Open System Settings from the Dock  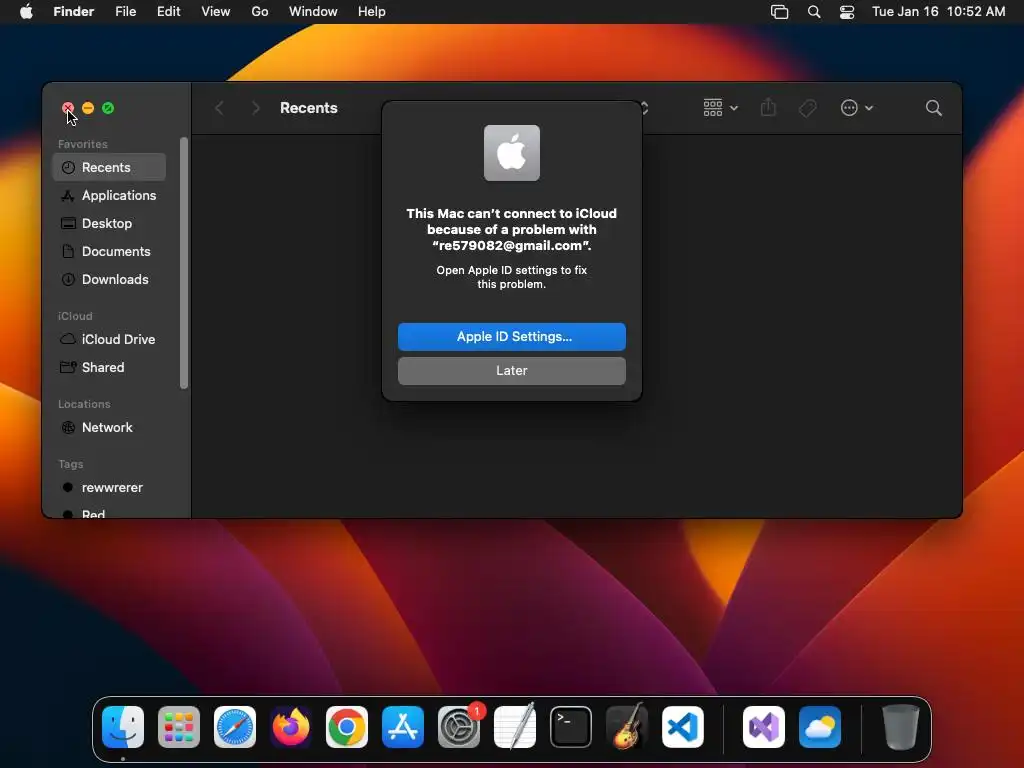(x=459, y=727)
